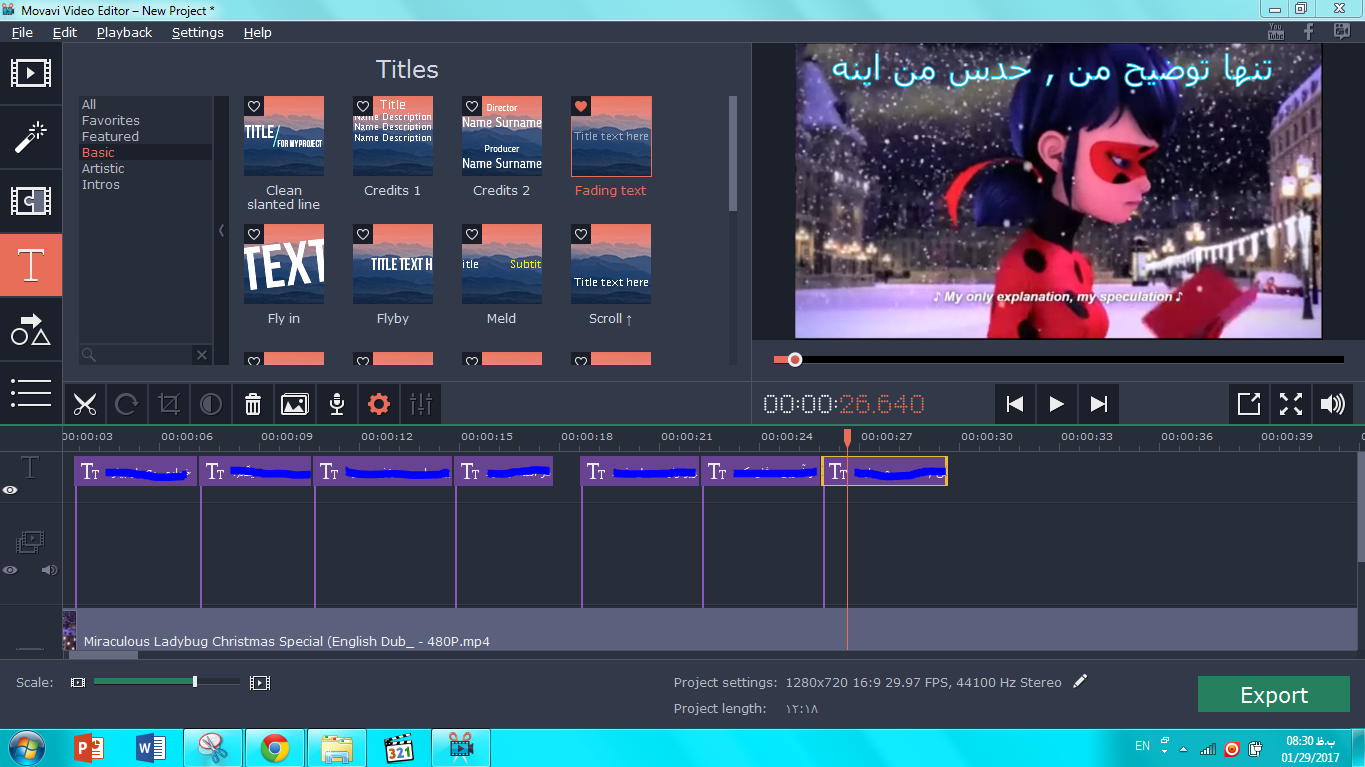
Task: Toggle title track visibility eye
Action: tap(10, 490)
